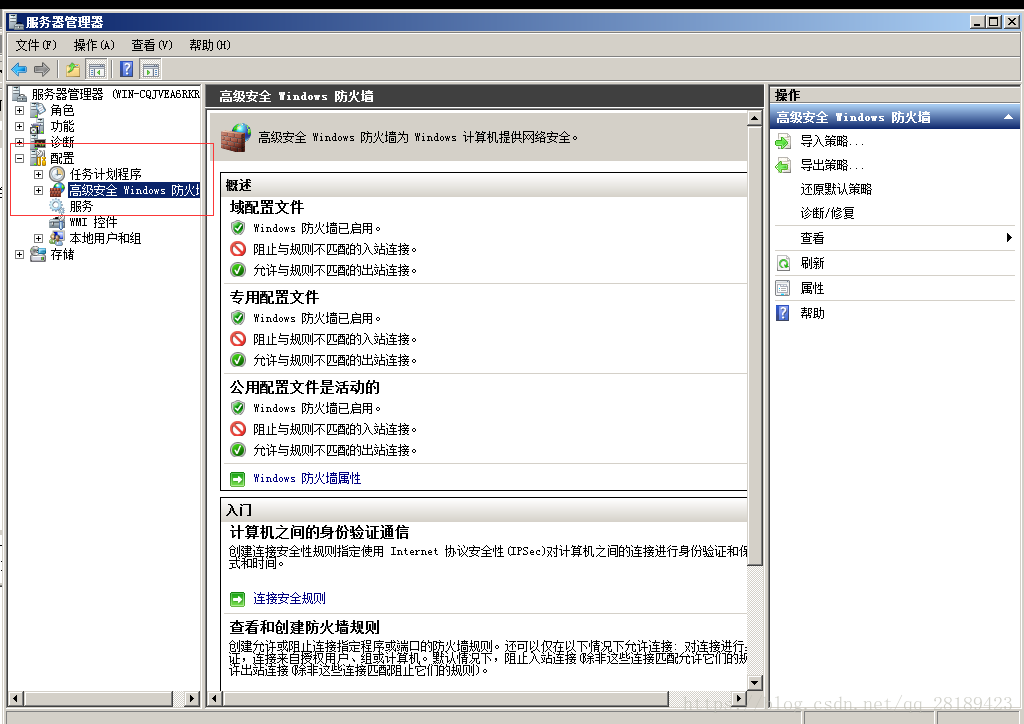The image size is (1024, 724).
Task: Open the Windows 防火墙属性 link
Action: point(307,479)
